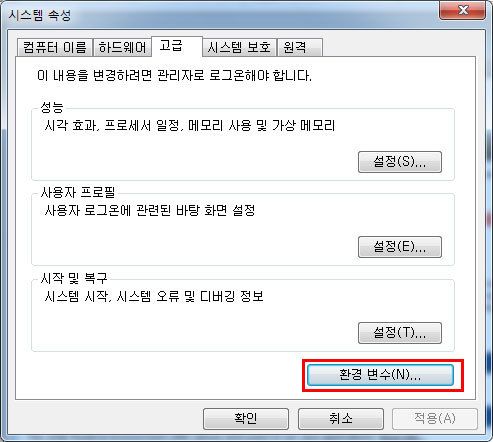Click the 사용자 프로필 group label

[78, 192]
